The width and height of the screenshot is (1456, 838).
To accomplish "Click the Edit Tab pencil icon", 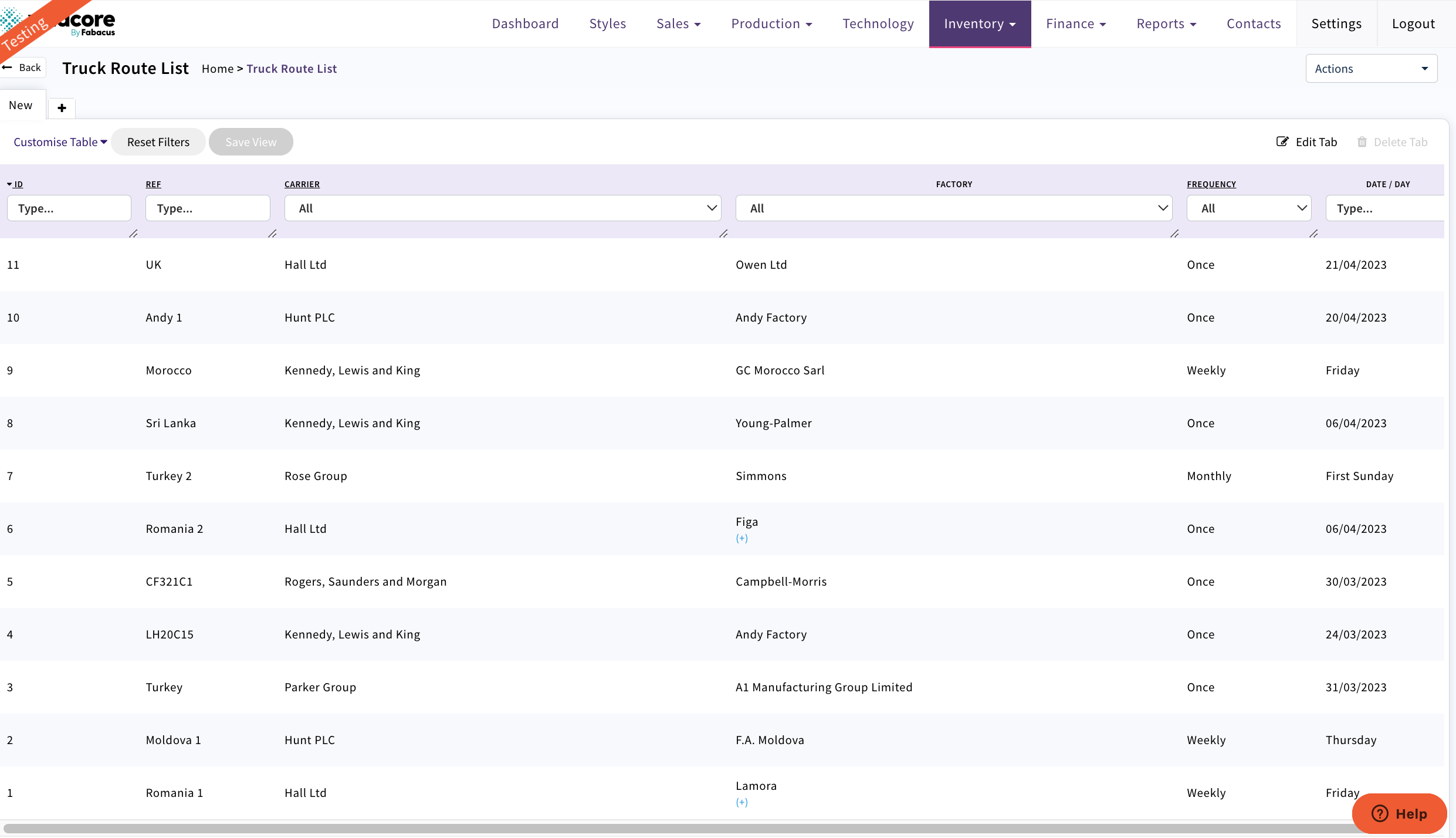I will 1281,141.
